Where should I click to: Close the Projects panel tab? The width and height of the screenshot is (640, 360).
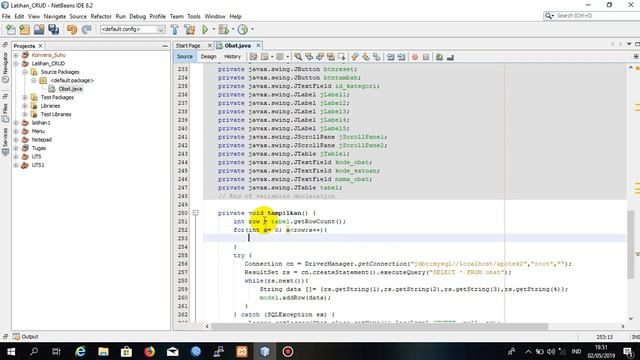(40, 46)
